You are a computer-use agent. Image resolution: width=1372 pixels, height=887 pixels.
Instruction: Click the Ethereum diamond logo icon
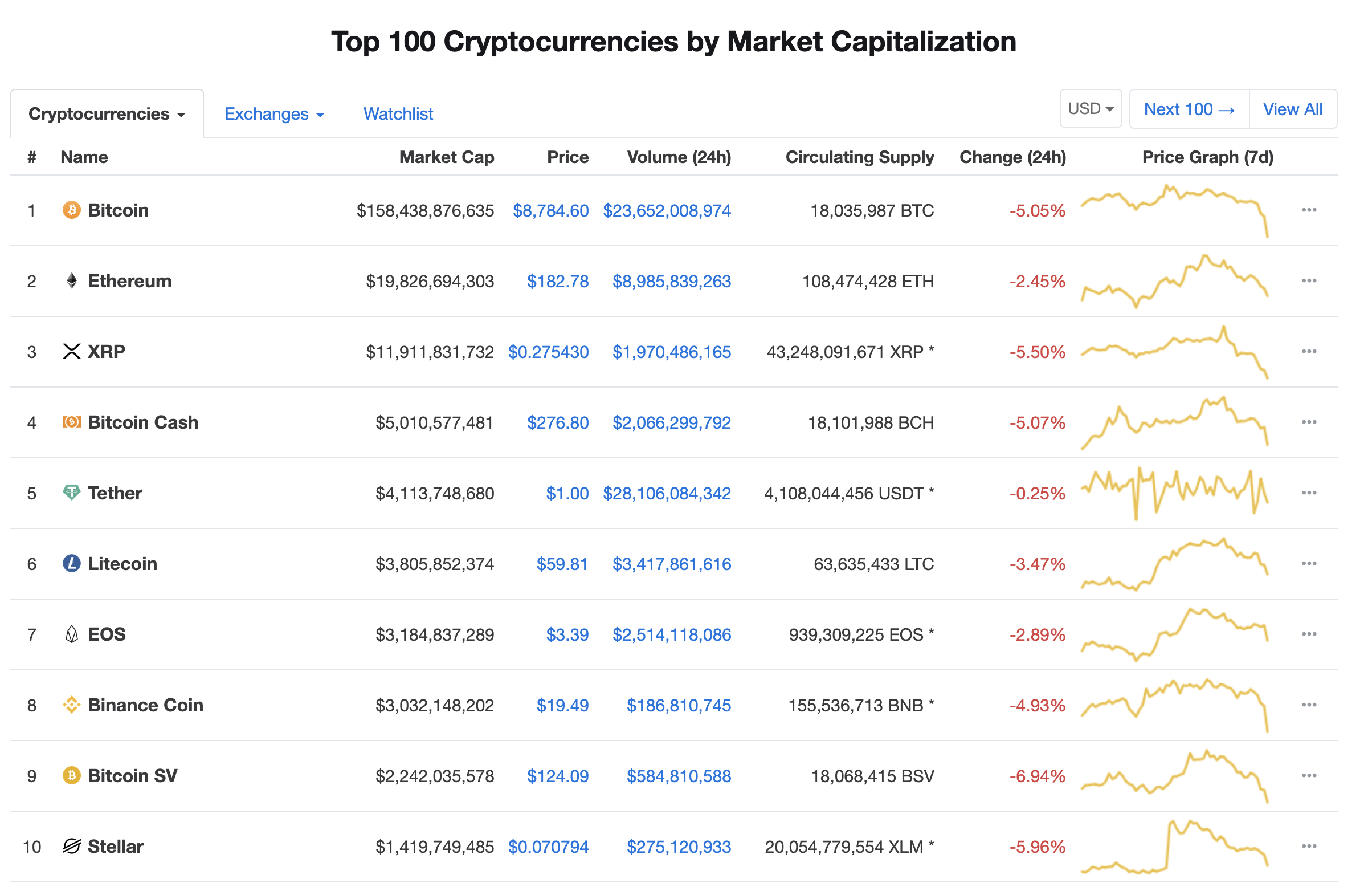pos(71,281)
